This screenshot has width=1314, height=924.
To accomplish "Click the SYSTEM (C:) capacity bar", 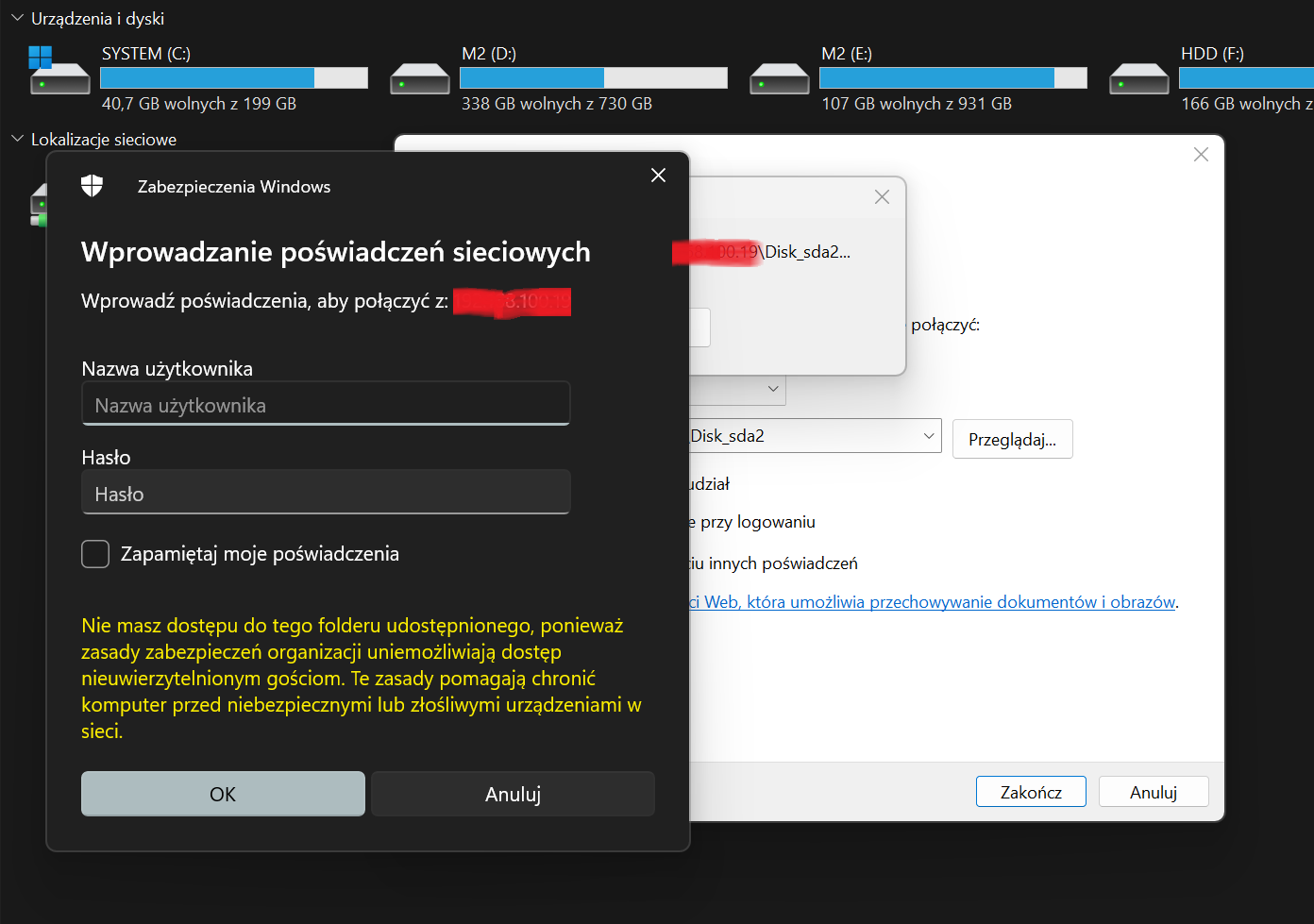I will (234, 77).
